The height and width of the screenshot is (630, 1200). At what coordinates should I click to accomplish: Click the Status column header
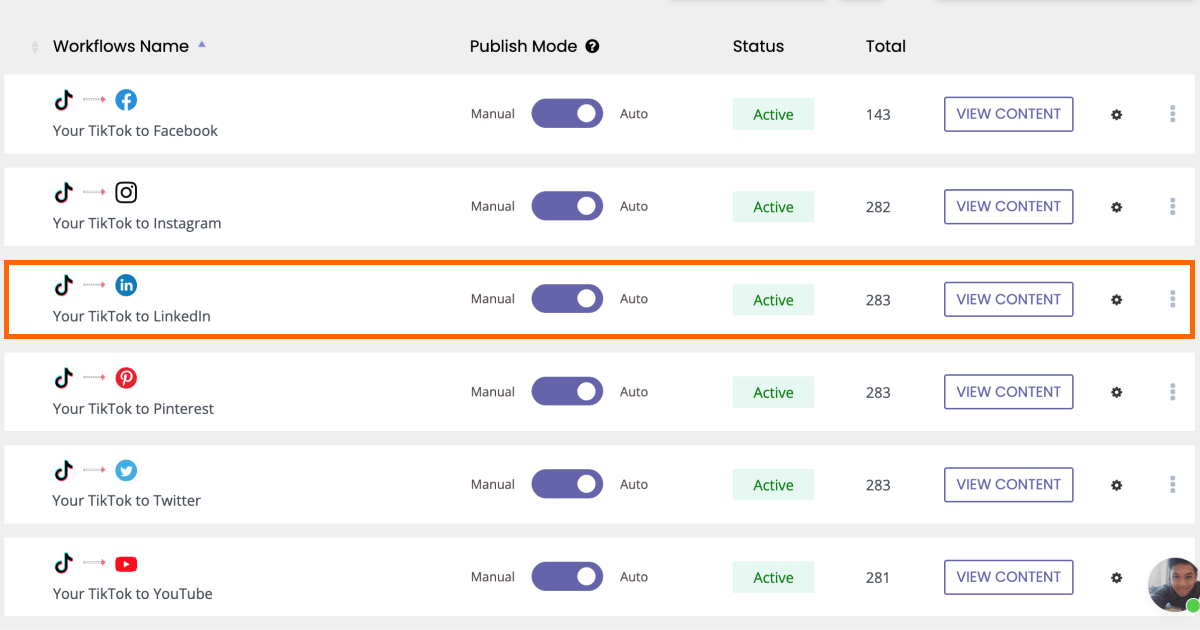(x=758, y=46)
